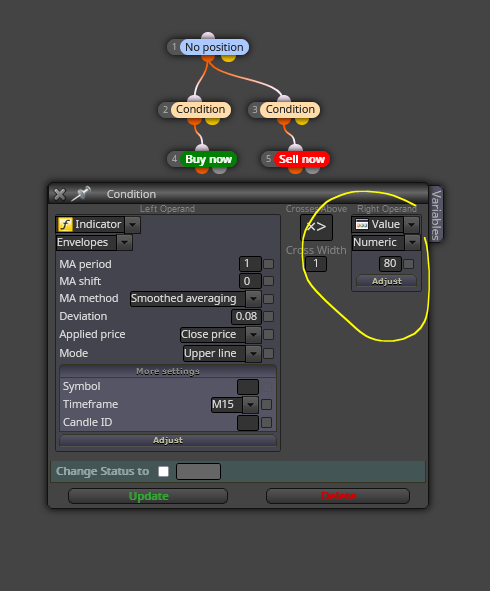
Task: Click the Change Status value field
Action: click(198, 472)
